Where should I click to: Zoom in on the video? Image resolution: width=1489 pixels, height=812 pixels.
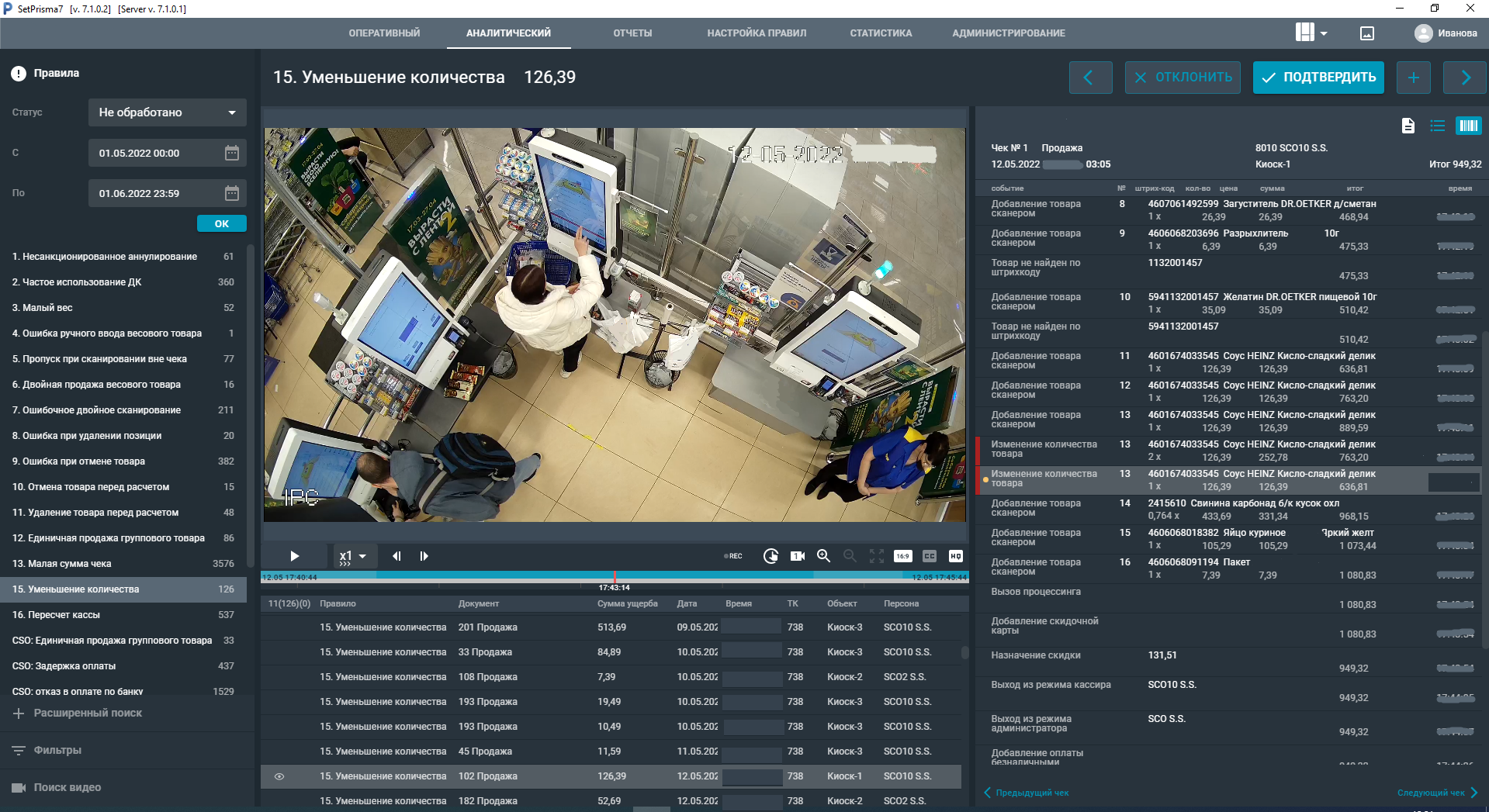tap(823, 556)
